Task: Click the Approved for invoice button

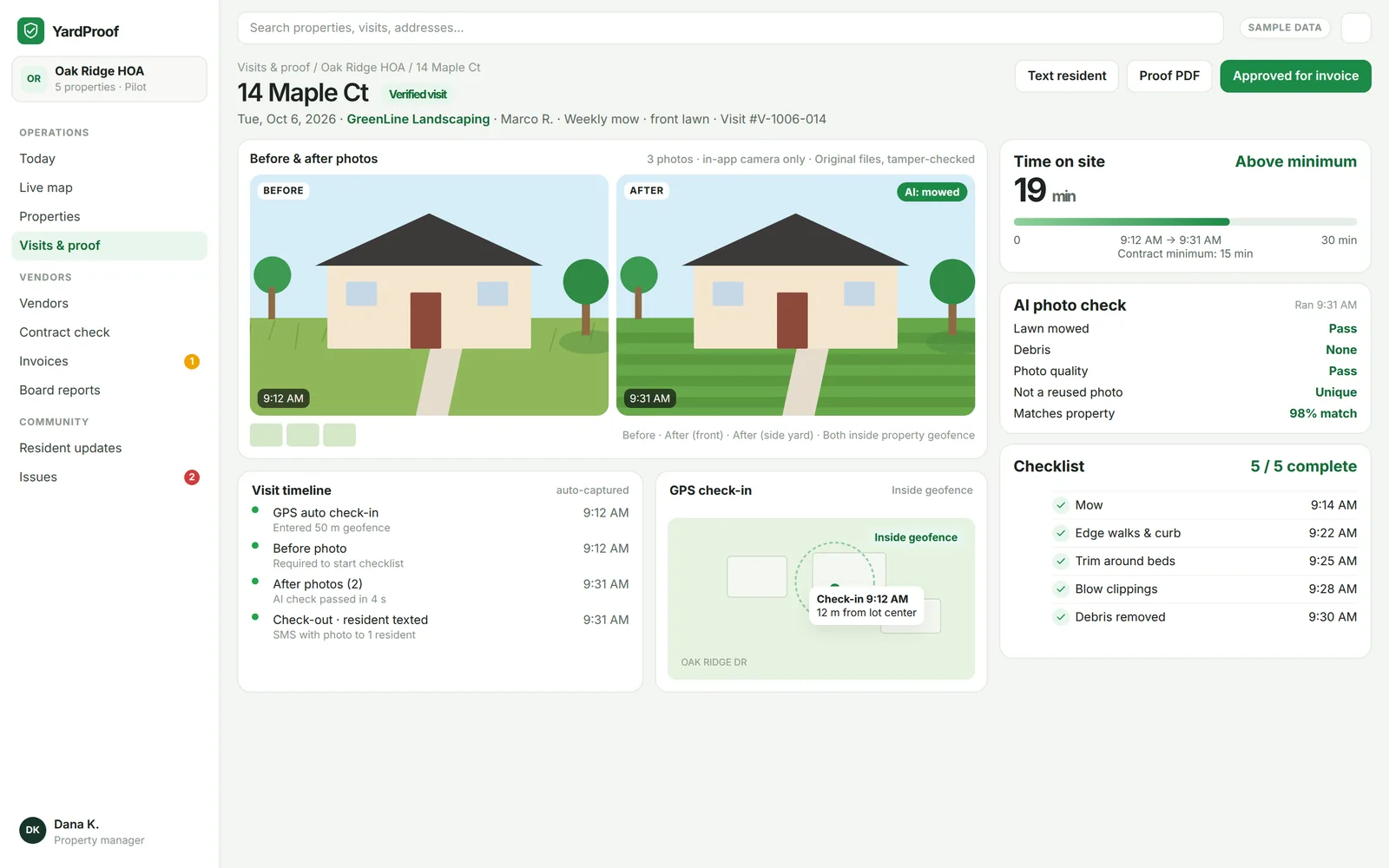Action: click(1295, 76)
